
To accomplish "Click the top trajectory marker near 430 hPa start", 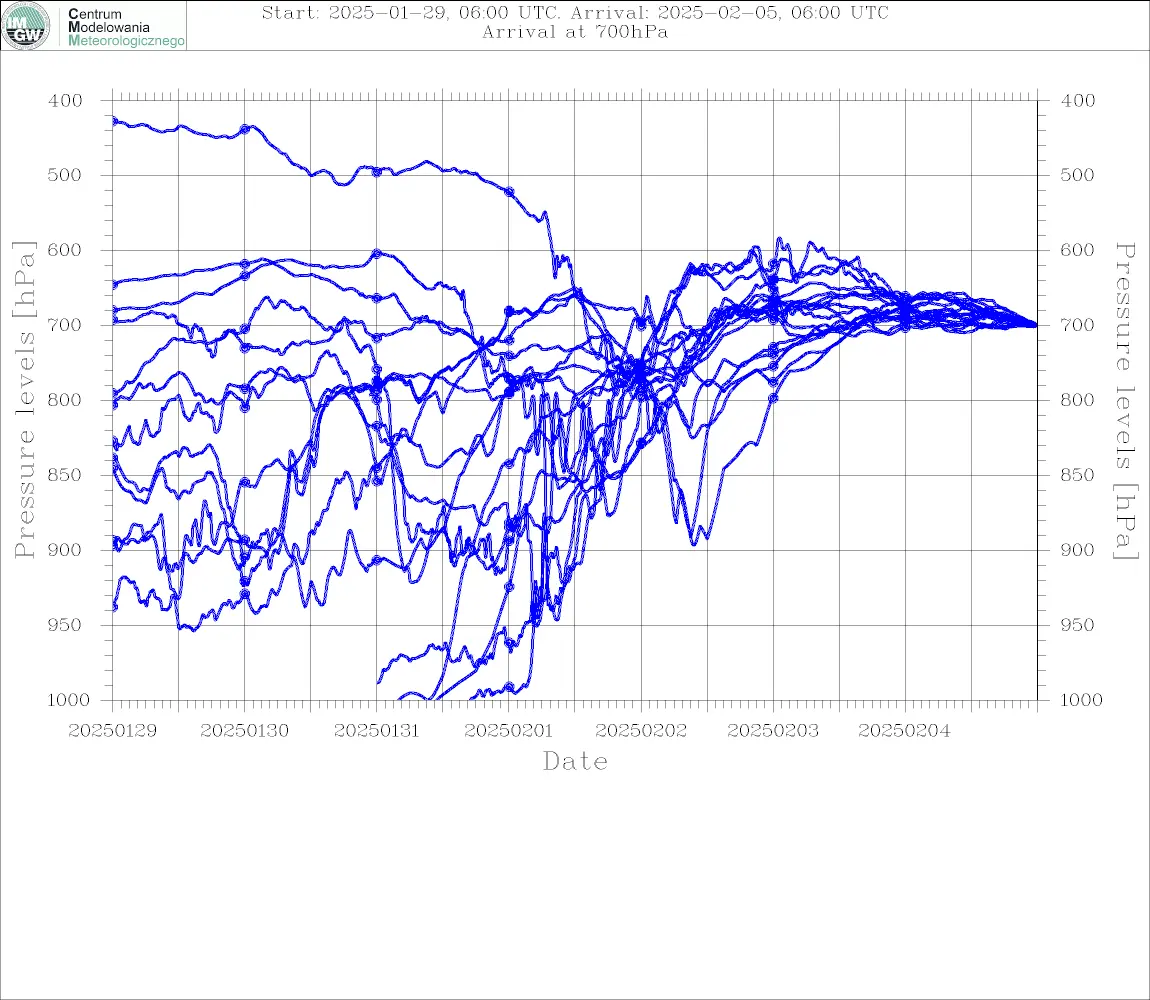I will (x=114, y=121).
